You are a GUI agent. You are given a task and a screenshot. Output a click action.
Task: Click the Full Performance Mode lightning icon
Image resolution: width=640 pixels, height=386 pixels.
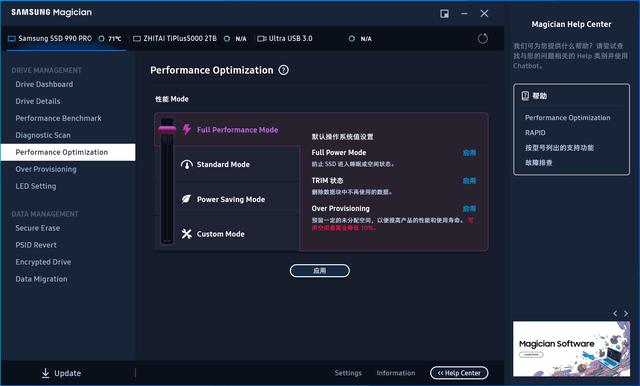coord(187,129)
